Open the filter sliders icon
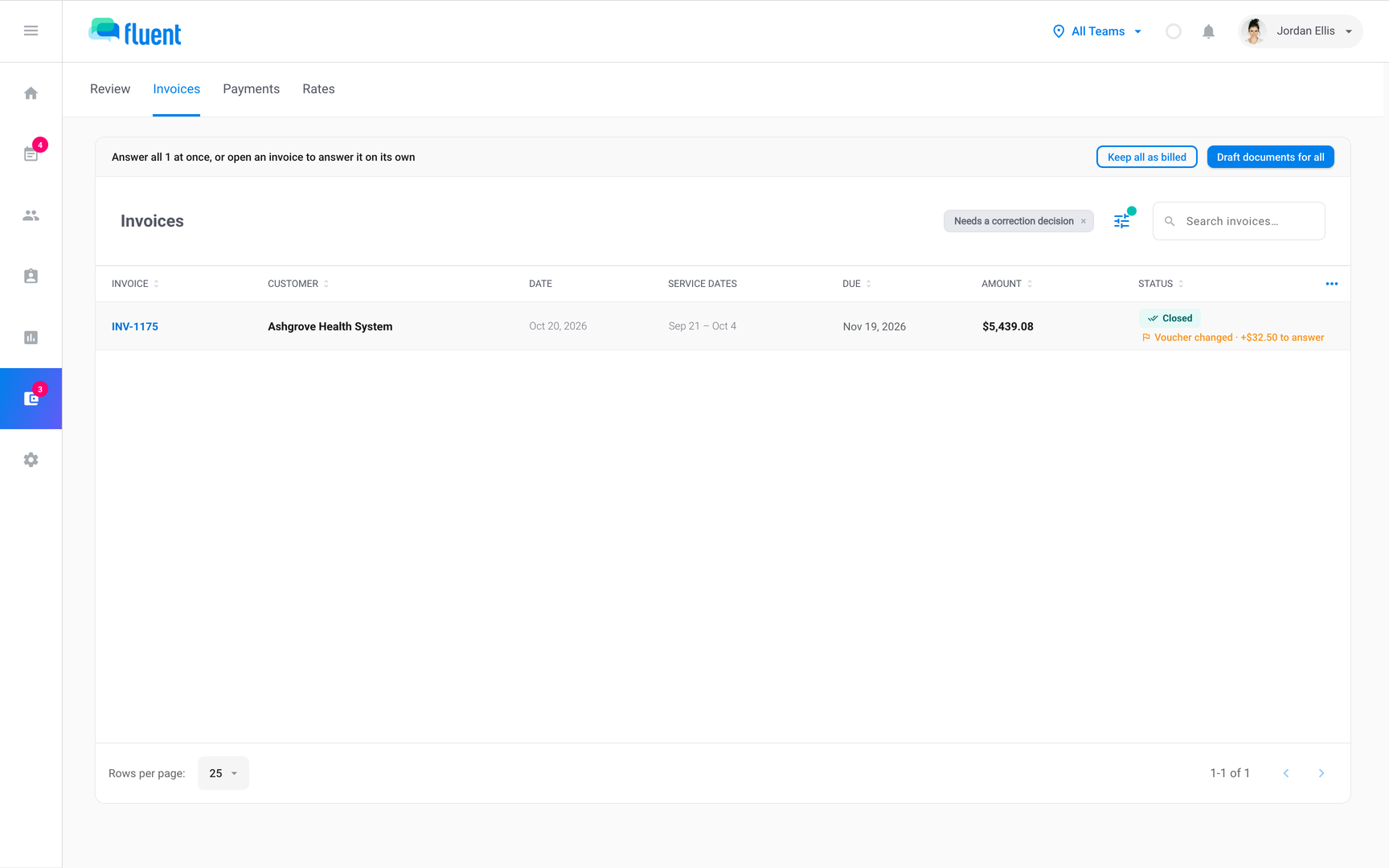This screenshot has width=1389, height=868. point(1122,221)
